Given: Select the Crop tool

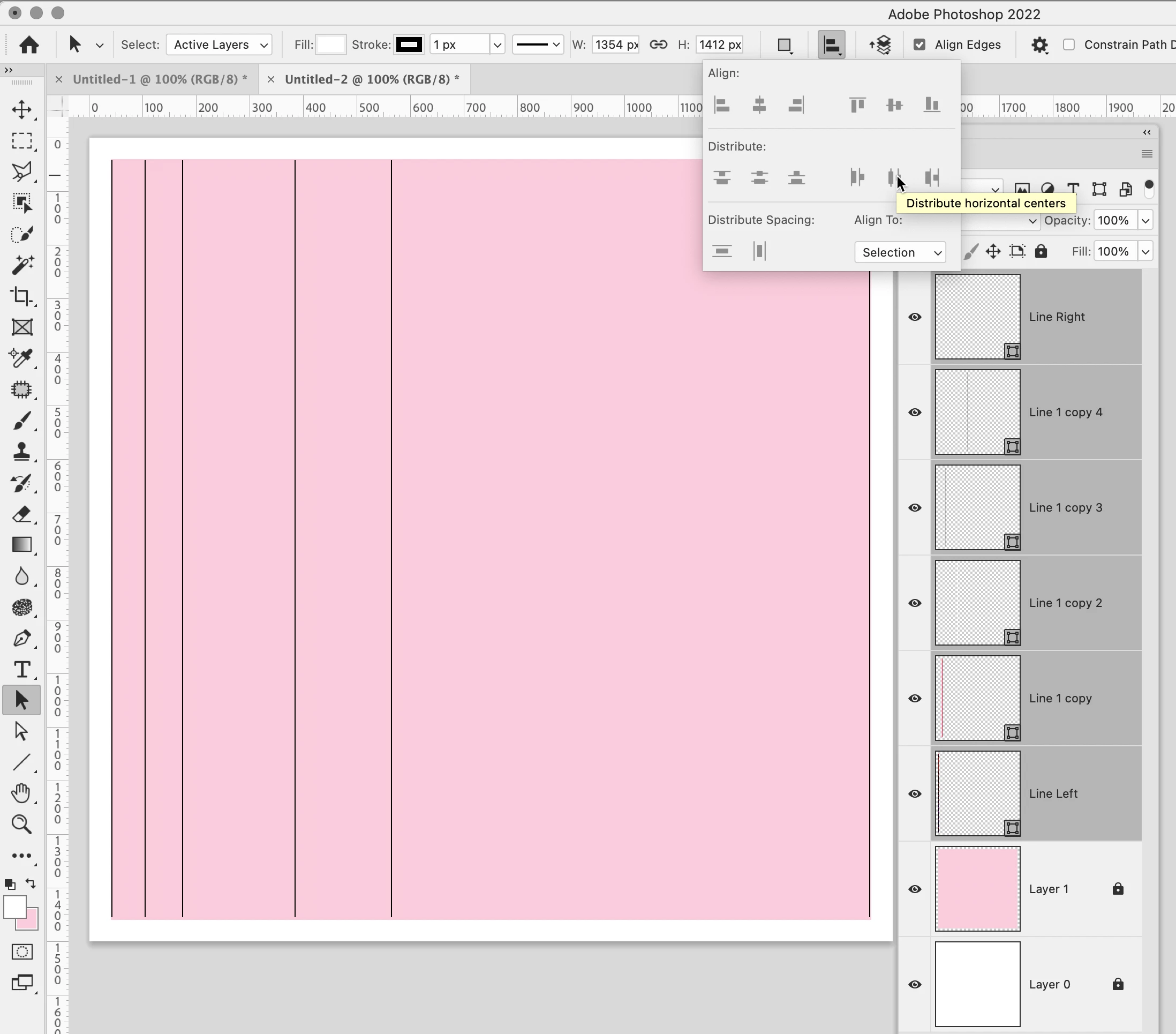Looking at the screenshot, I should pos(22,296).
